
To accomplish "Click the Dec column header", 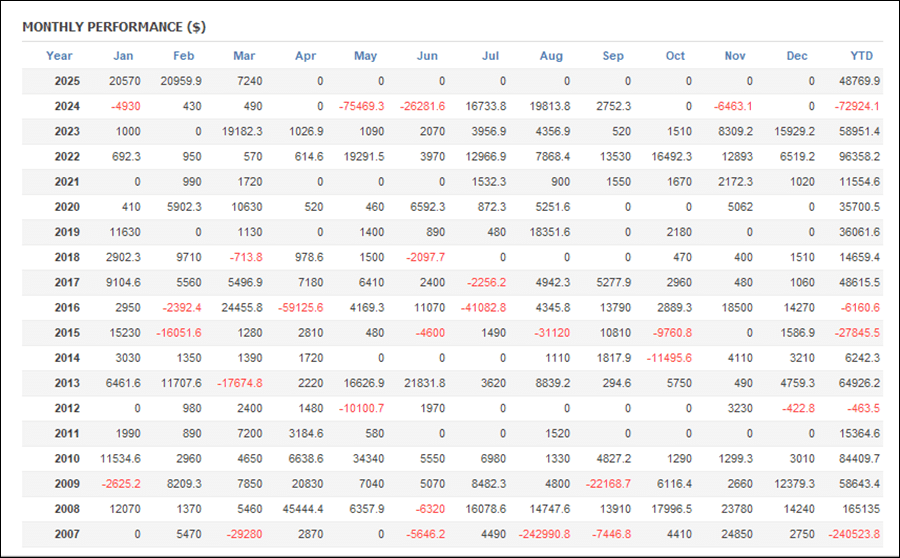I will tap(797, 56).
